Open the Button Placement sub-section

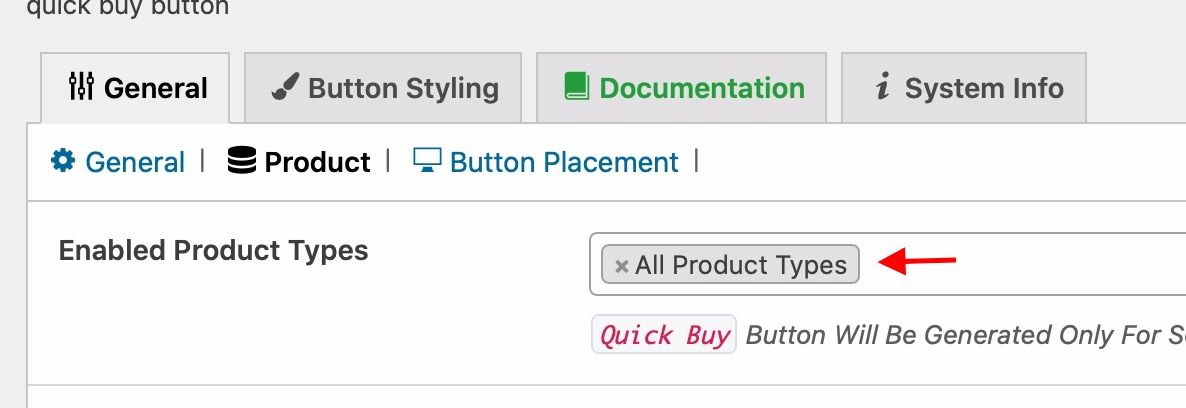click(564, 162)
